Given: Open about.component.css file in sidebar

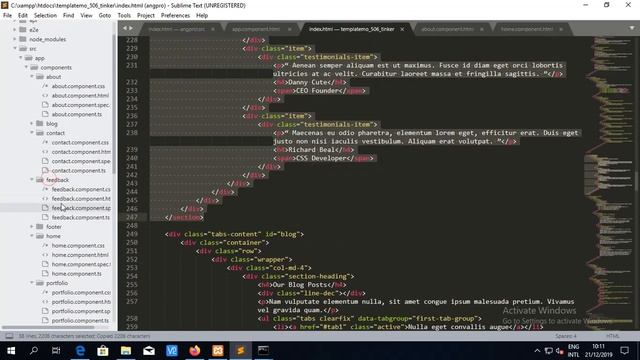Looking at the screenshot, I should 78,86.
